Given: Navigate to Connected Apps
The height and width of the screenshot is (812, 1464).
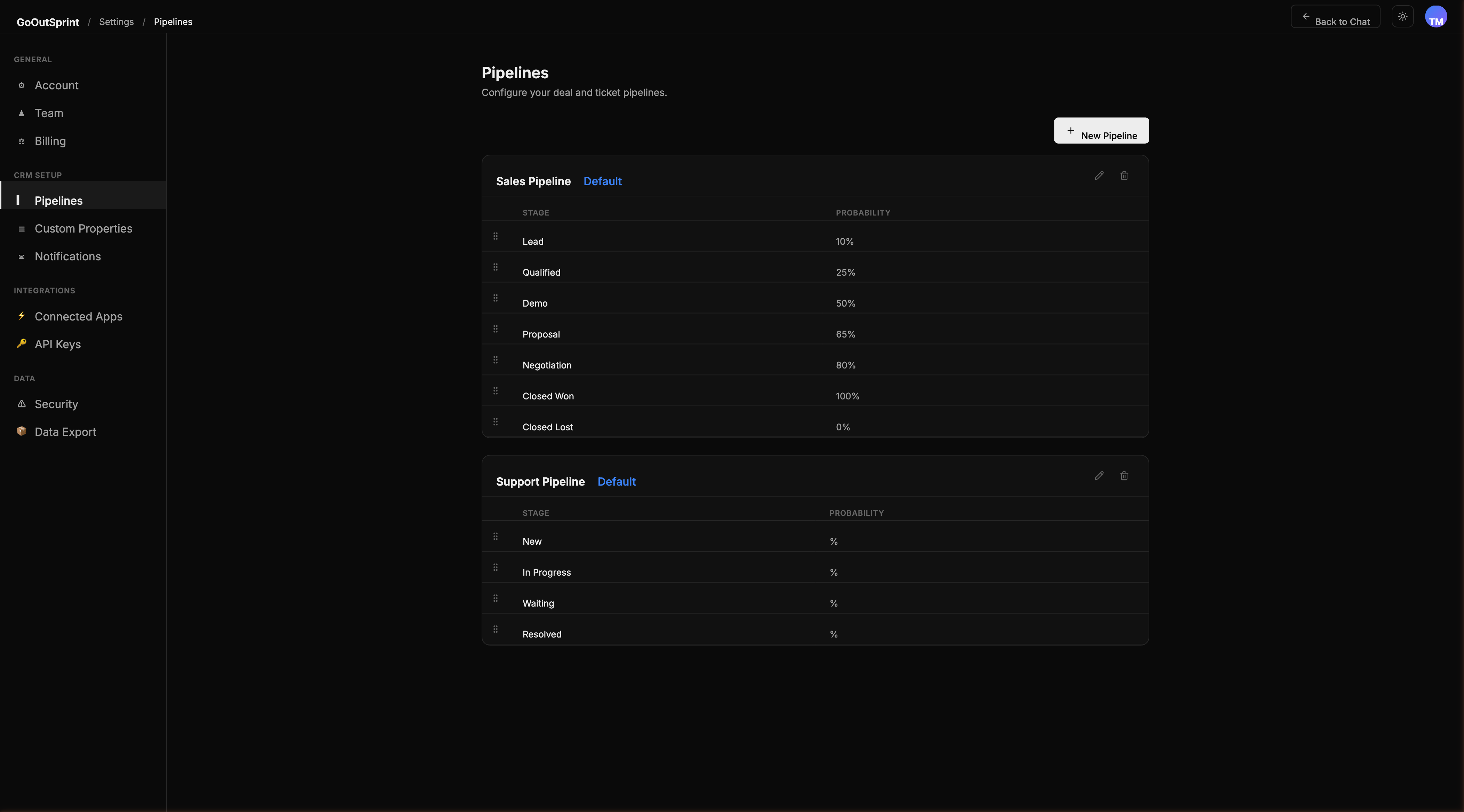Looking at the screenshot, I should click(79, 317).
